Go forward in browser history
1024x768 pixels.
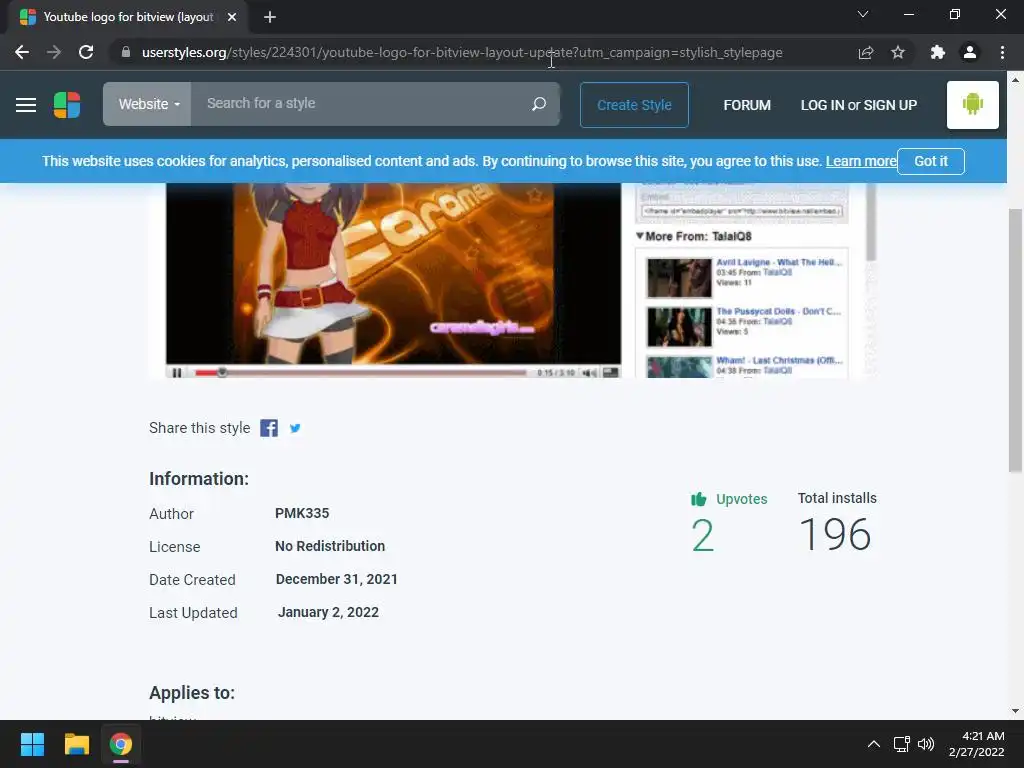click(x=54, y=52)
